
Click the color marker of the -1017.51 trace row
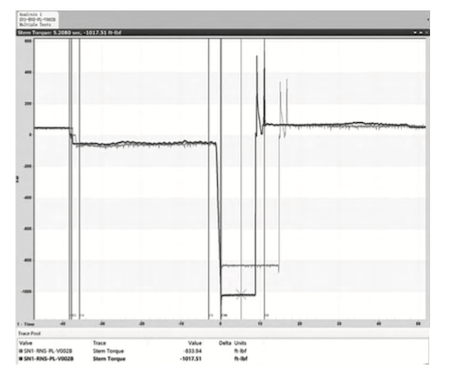pos(21,359)
